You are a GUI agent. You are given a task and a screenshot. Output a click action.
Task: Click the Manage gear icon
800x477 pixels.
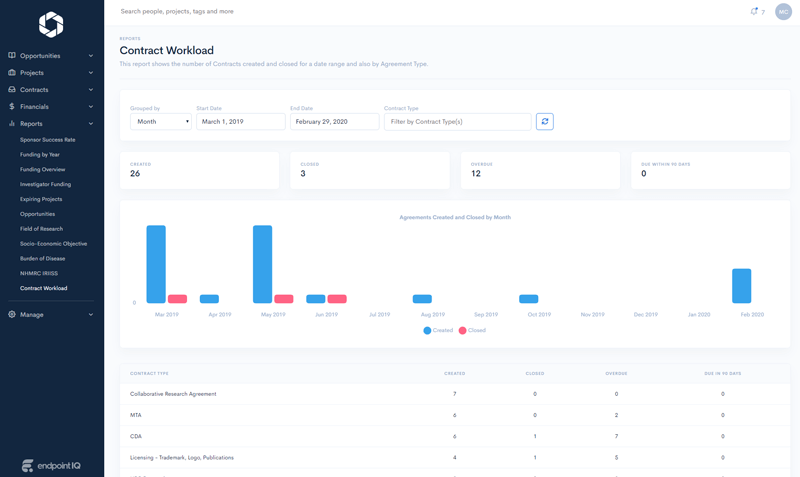(x=12, y=315)
